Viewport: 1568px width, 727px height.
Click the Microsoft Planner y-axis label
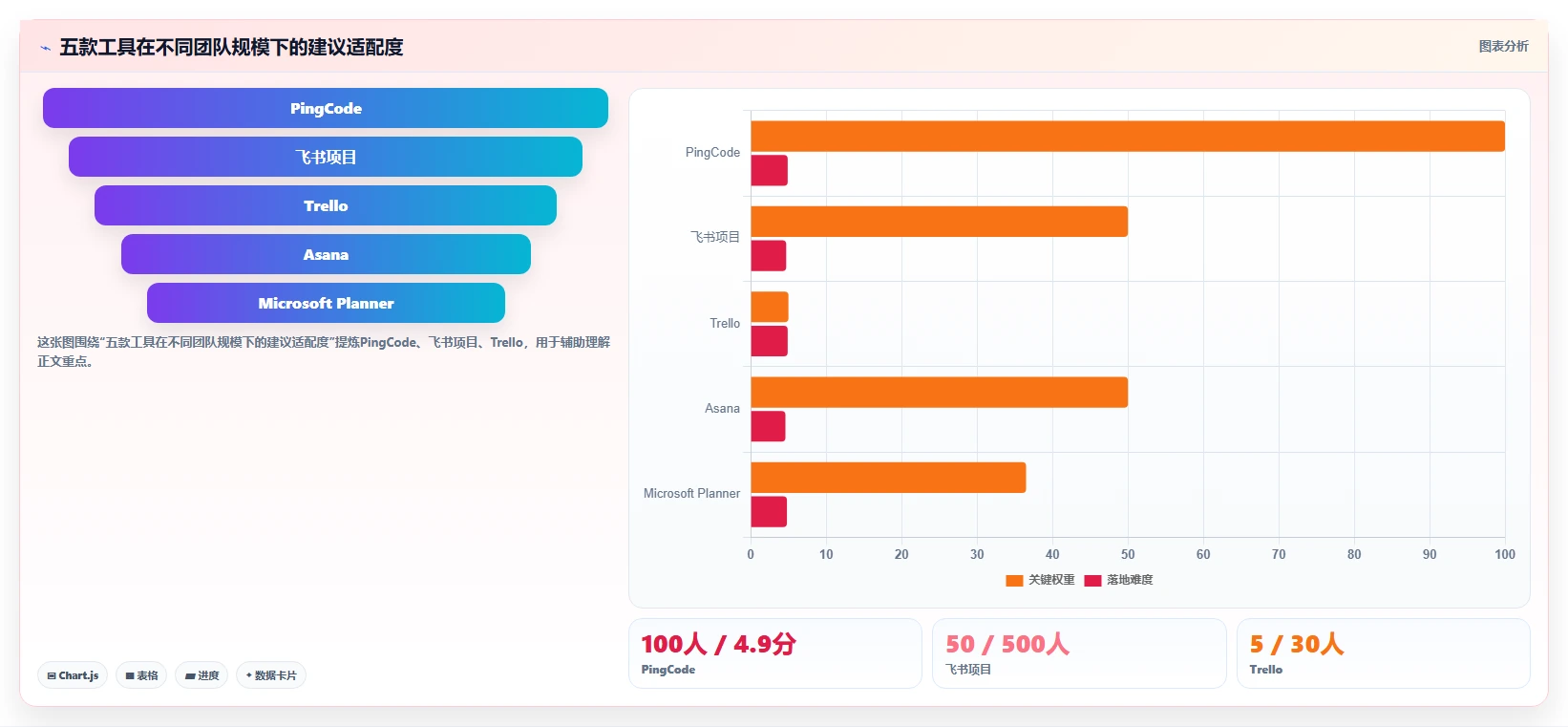[x=691, y=493]
